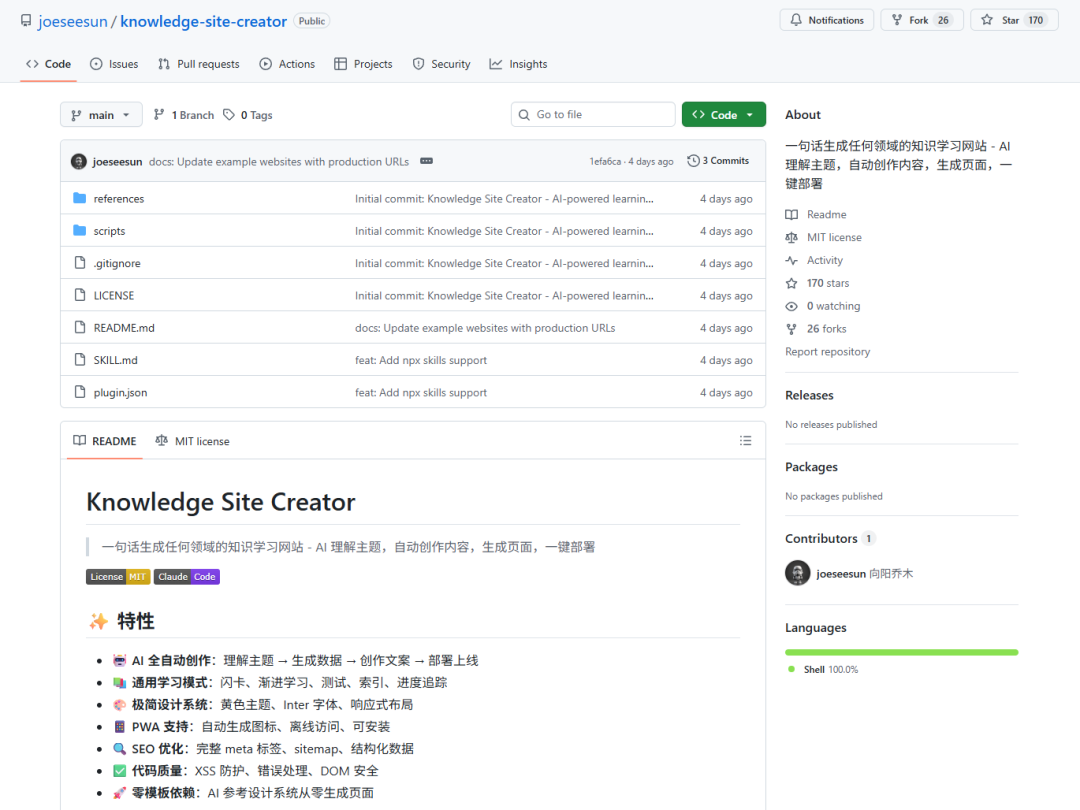Open the Shell 100.0% language link
1080x810 pixels.
pyautogui.click(x=823, y=669)
